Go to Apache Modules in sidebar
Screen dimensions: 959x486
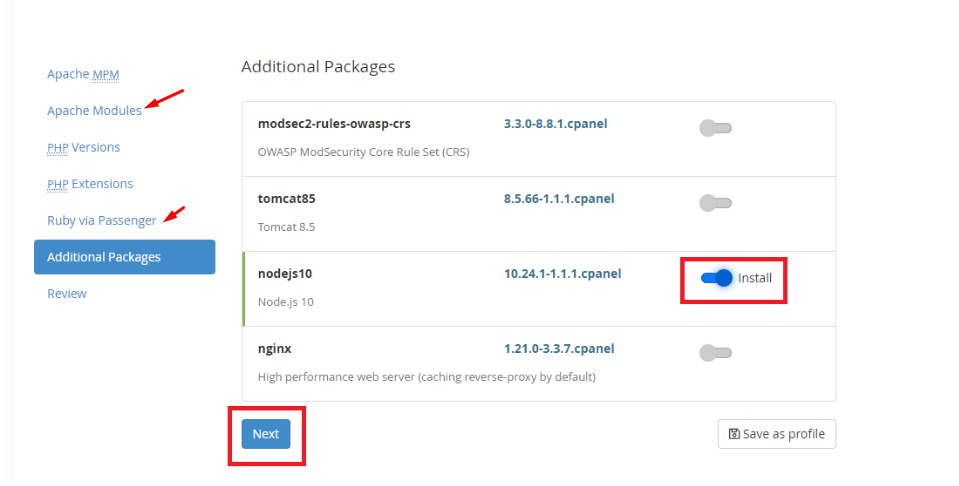point(94,111)
